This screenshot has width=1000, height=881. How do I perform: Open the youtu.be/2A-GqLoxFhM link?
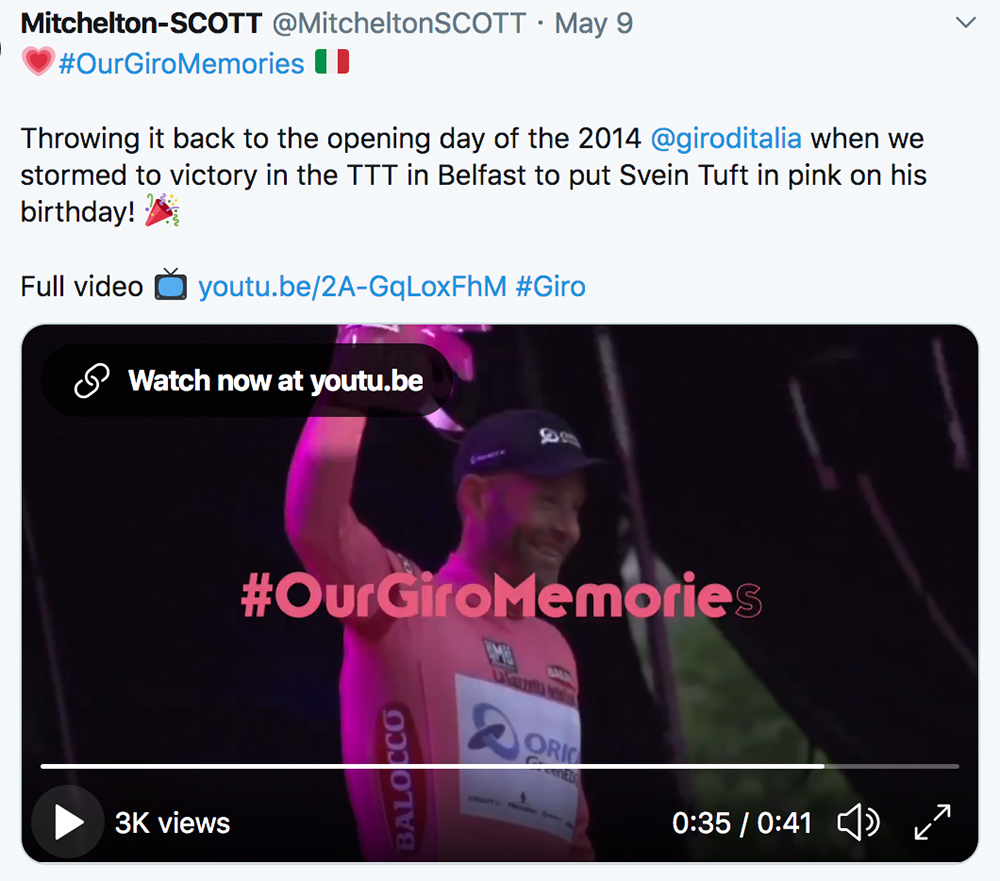[353, 287]
